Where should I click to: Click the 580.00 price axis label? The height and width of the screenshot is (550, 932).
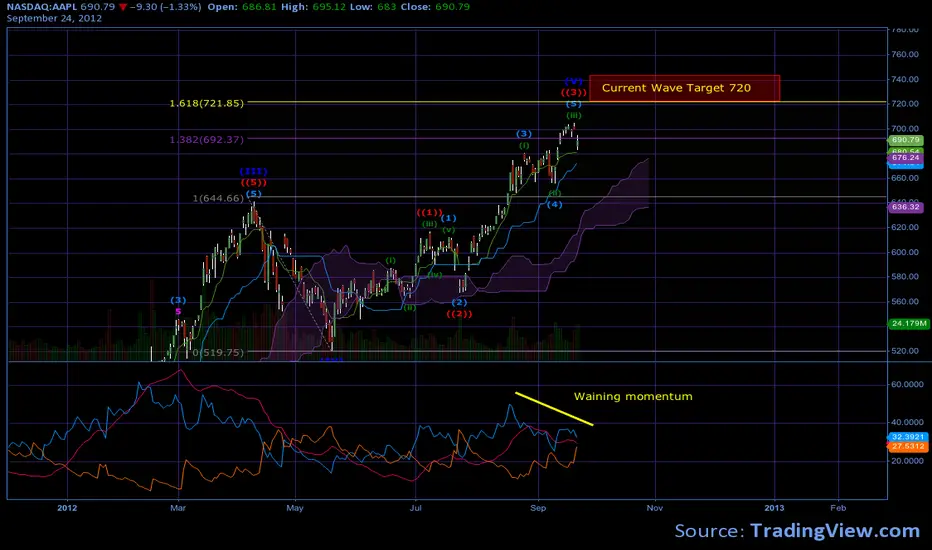pos(905,276)
